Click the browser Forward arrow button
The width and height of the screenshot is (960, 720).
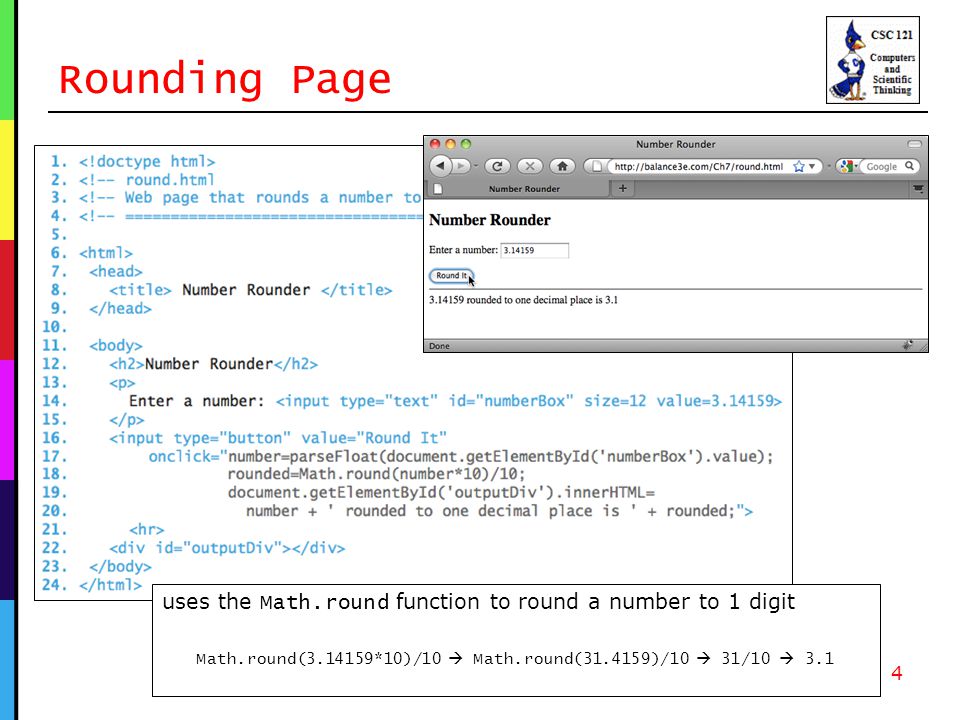(461, 166)
